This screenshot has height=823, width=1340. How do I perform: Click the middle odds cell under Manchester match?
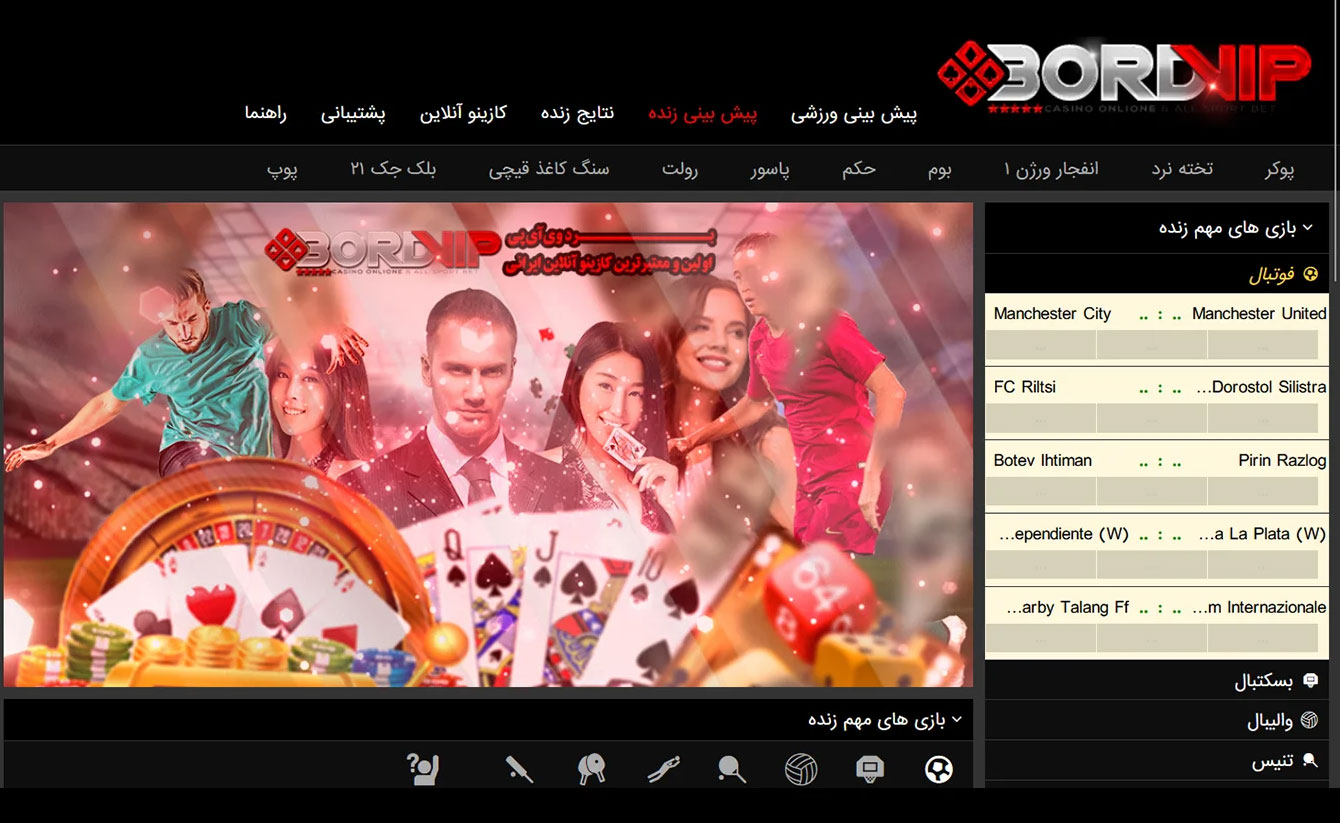[1151, 345]
